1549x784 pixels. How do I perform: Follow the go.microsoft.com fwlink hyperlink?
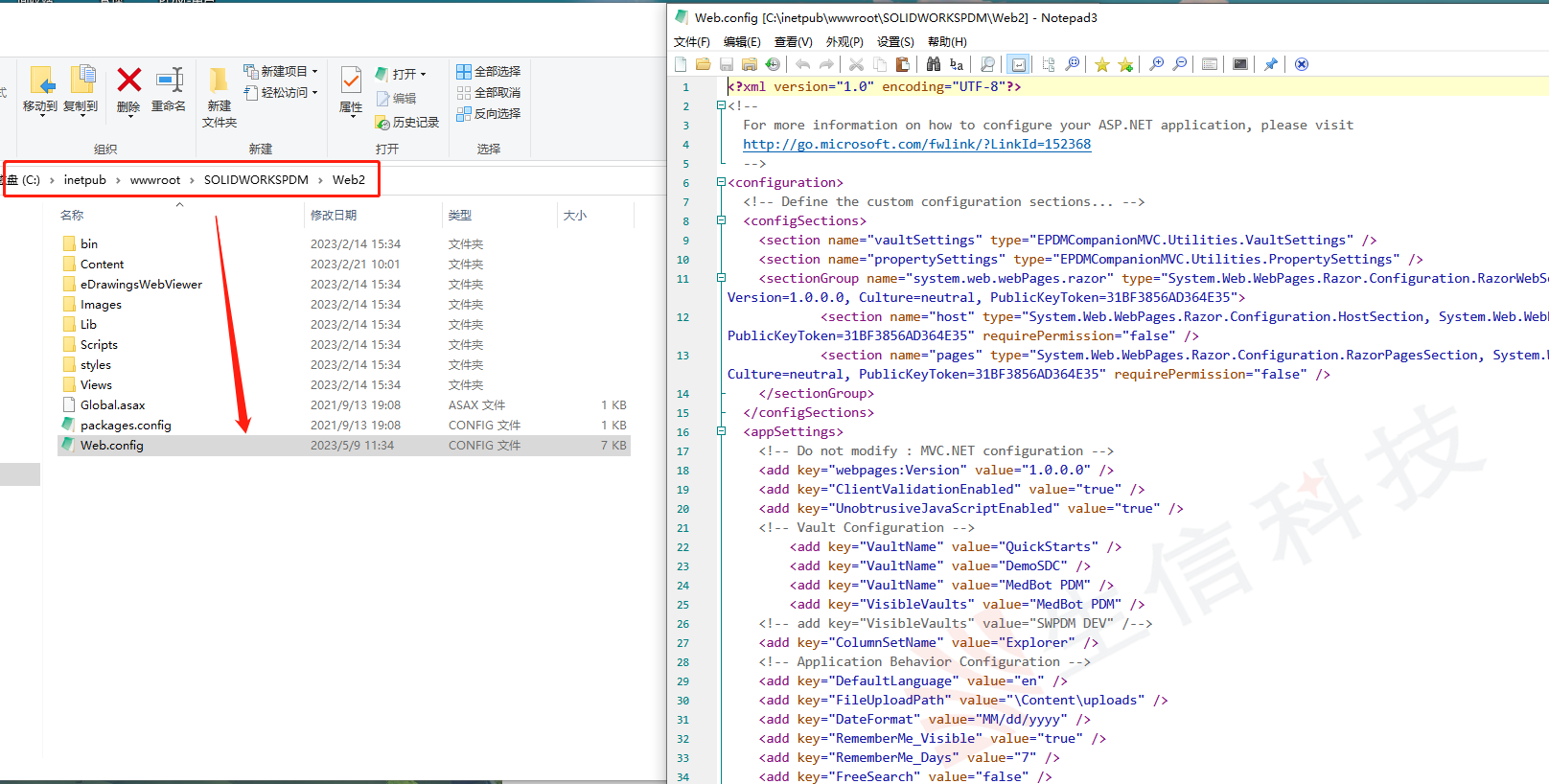[916, 144]
